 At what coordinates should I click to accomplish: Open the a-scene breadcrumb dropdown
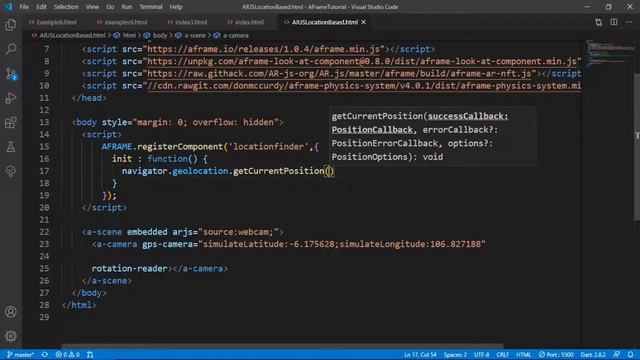tap(195, 36)
